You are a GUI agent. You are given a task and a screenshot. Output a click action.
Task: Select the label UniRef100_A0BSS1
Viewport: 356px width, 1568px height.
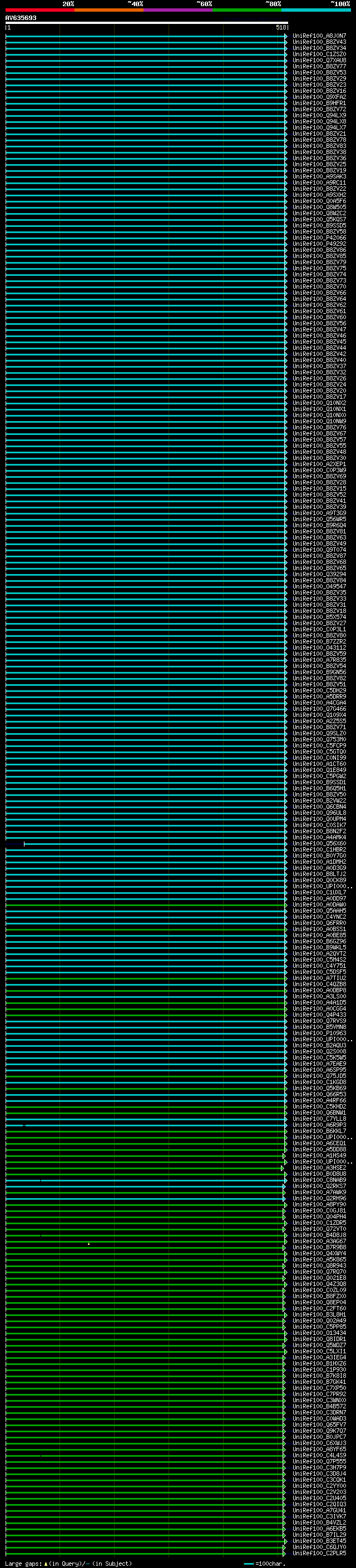tap(319, 929)
